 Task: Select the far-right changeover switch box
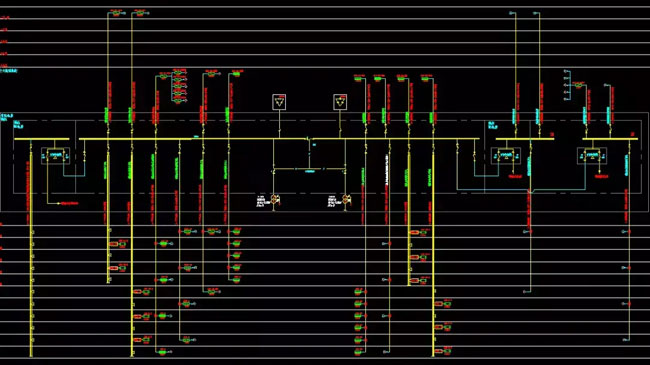click(x=592, y=156)
